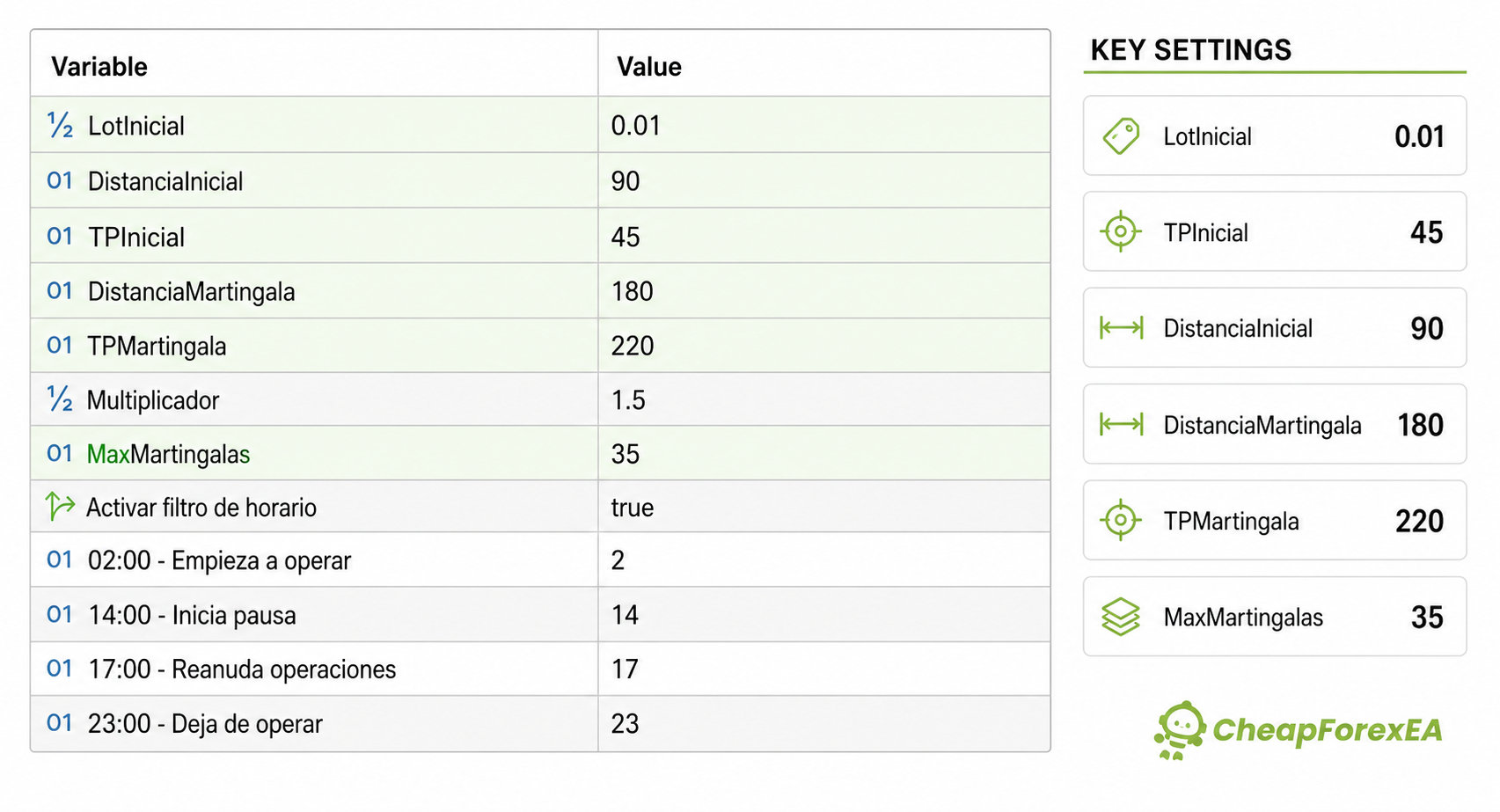Screen dimensions: 1500x812
Task: Click the CheapForexEA robot logo
Action: point(1180,730)
